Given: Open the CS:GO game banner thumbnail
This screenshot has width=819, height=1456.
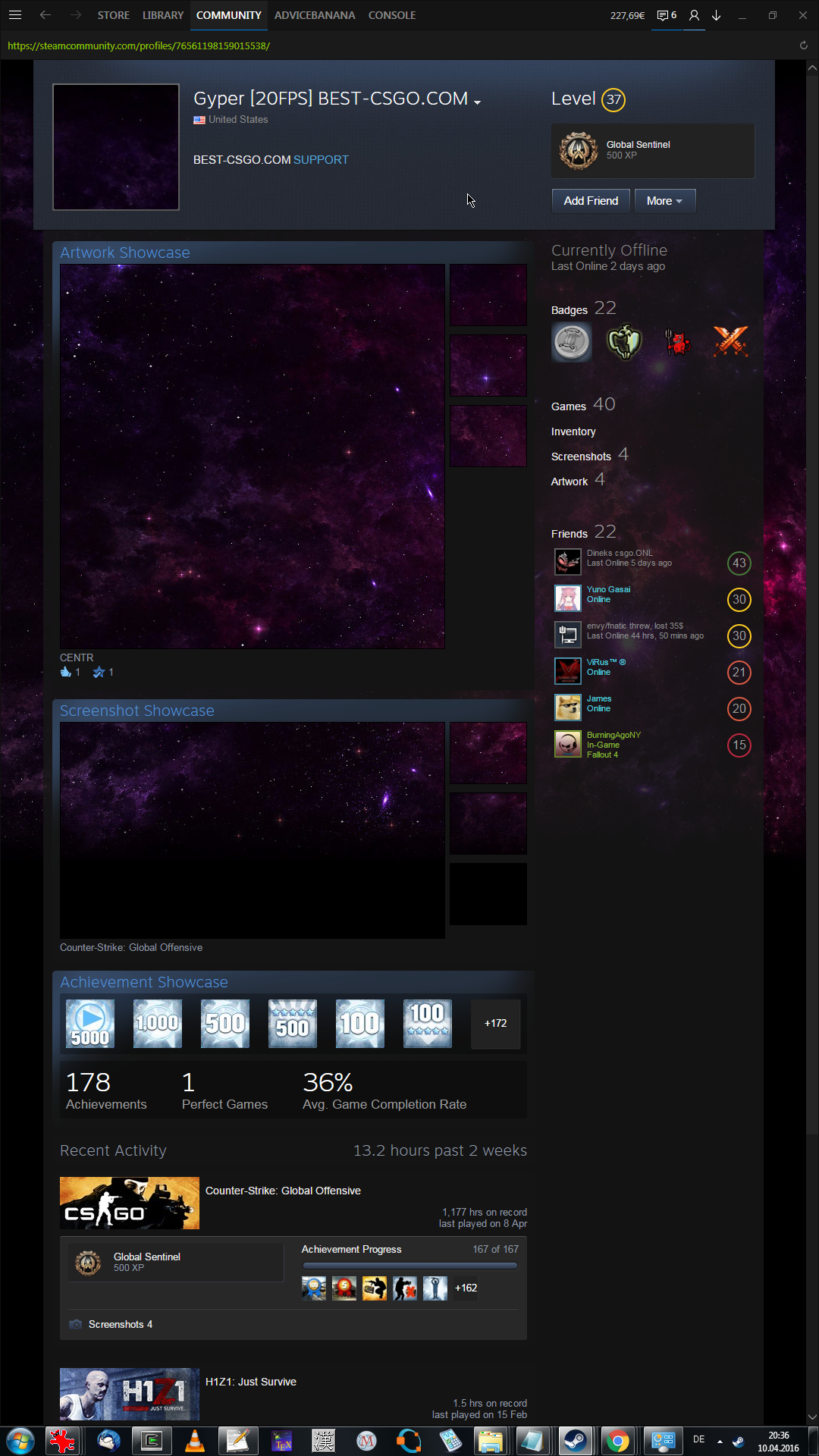Looking at the screenshot, I should pyautogui.click(x=130, y=1203).
